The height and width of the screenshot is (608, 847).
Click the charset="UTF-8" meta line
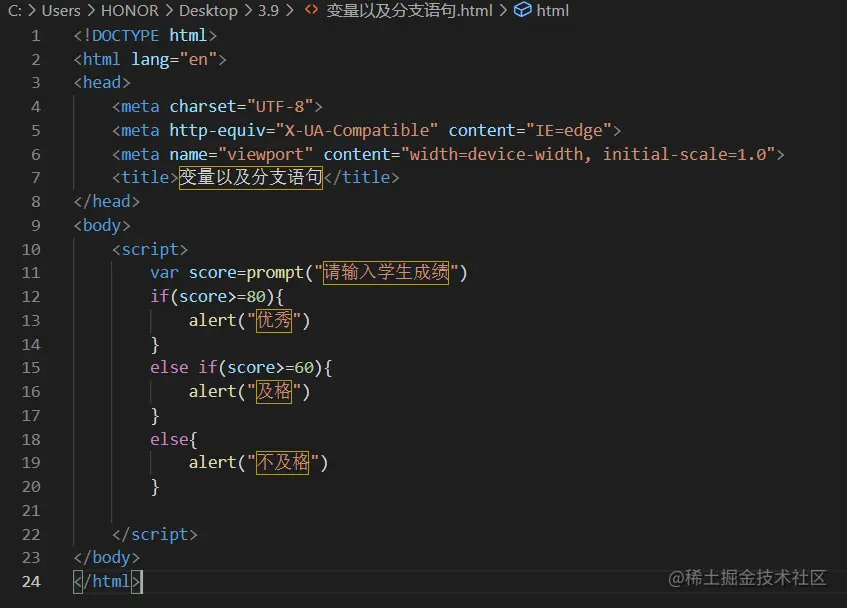[217, 106]
